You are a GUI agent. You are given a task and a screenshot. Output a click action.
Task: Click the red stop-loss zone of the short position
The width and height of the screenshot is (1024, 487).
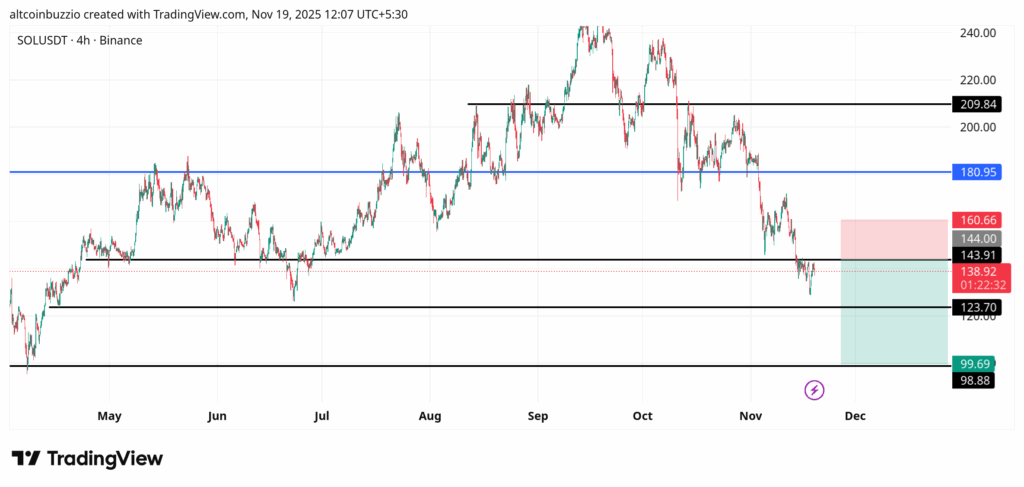click(893, 240)
